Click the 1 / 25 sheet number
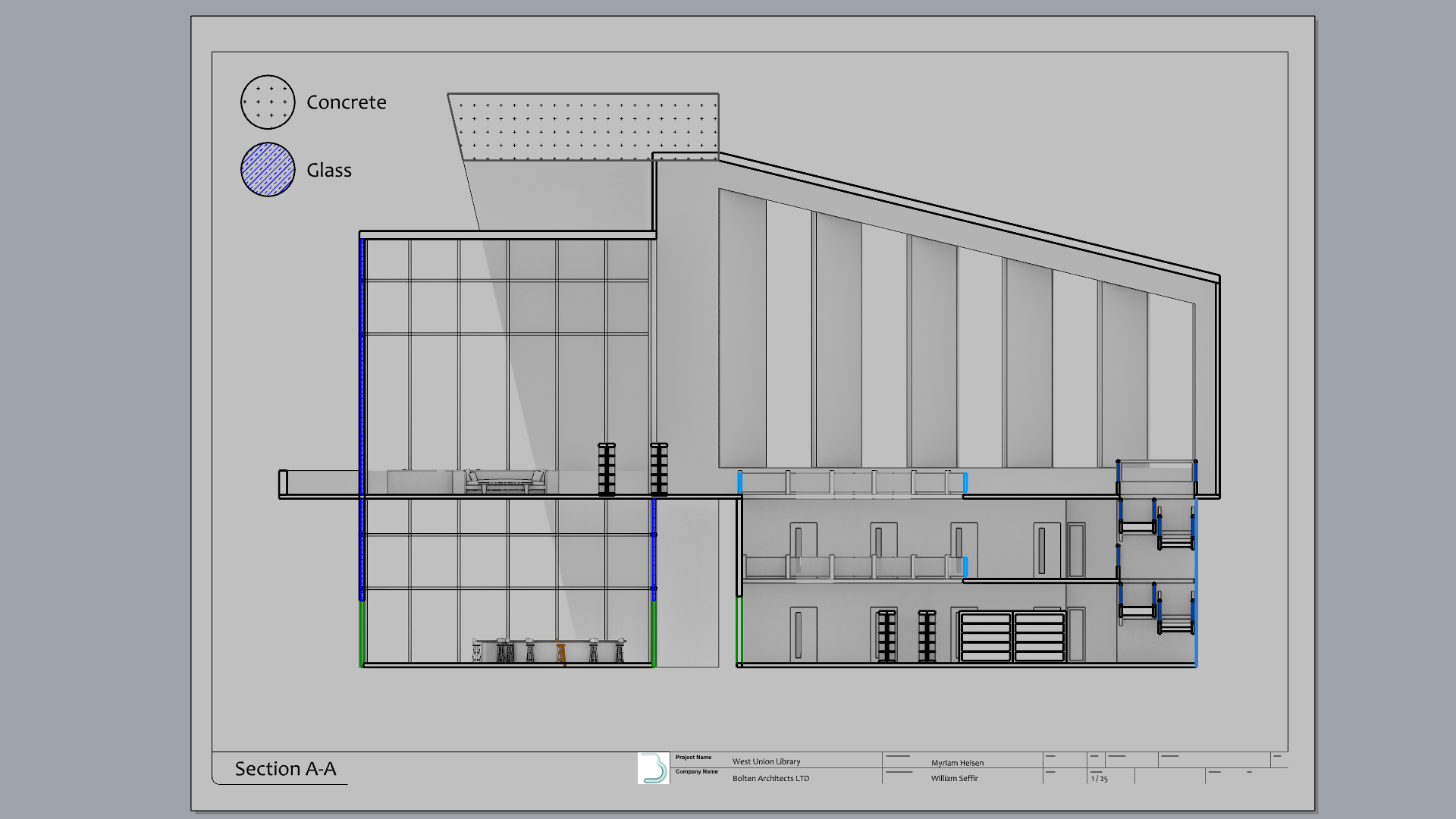This screenshot has width=1456, height=819. click(x=1099, y=779)
